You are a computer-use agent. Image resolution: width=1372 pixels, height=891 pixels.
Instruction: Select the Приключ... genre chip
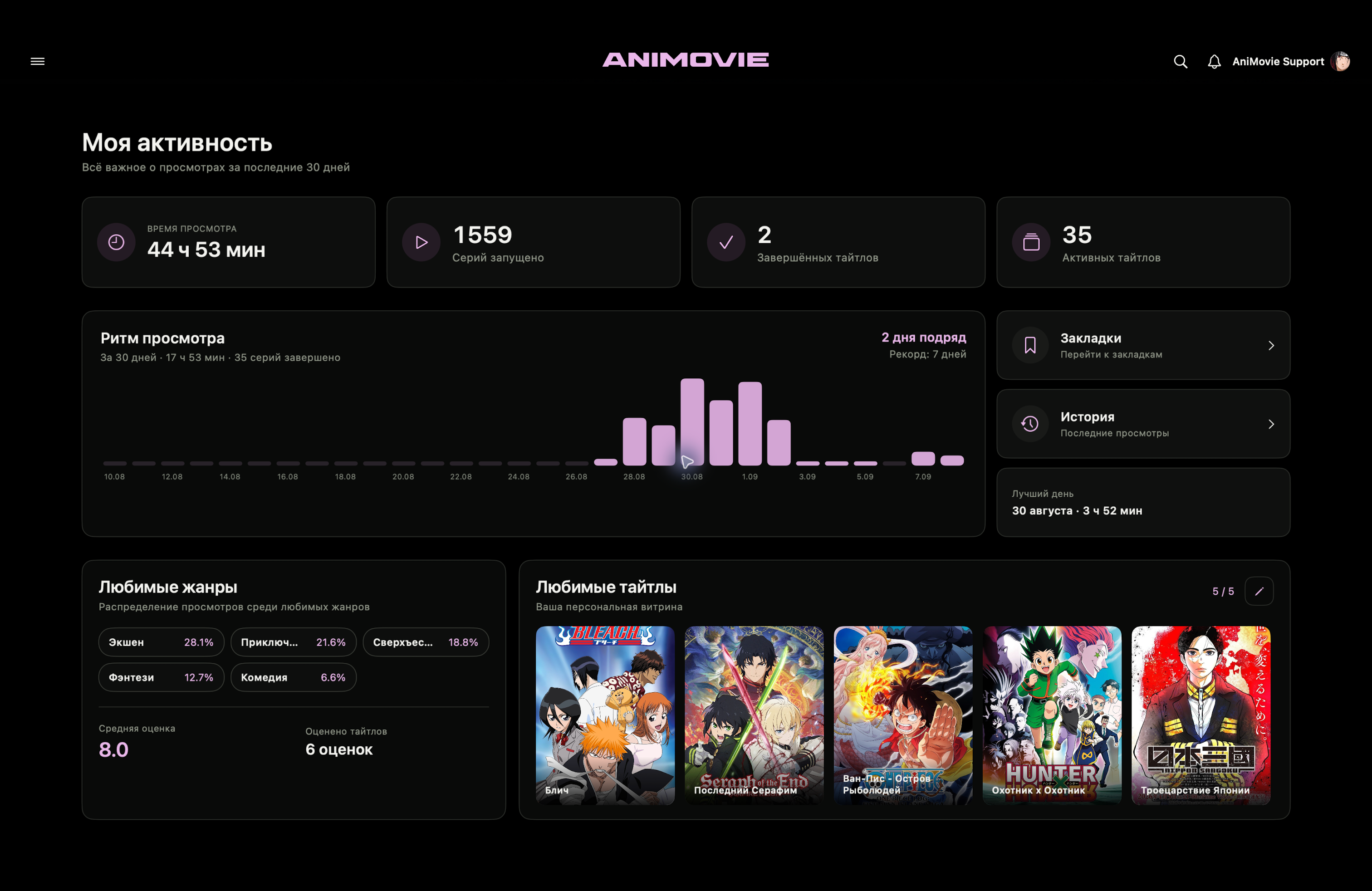click(294, 642)
